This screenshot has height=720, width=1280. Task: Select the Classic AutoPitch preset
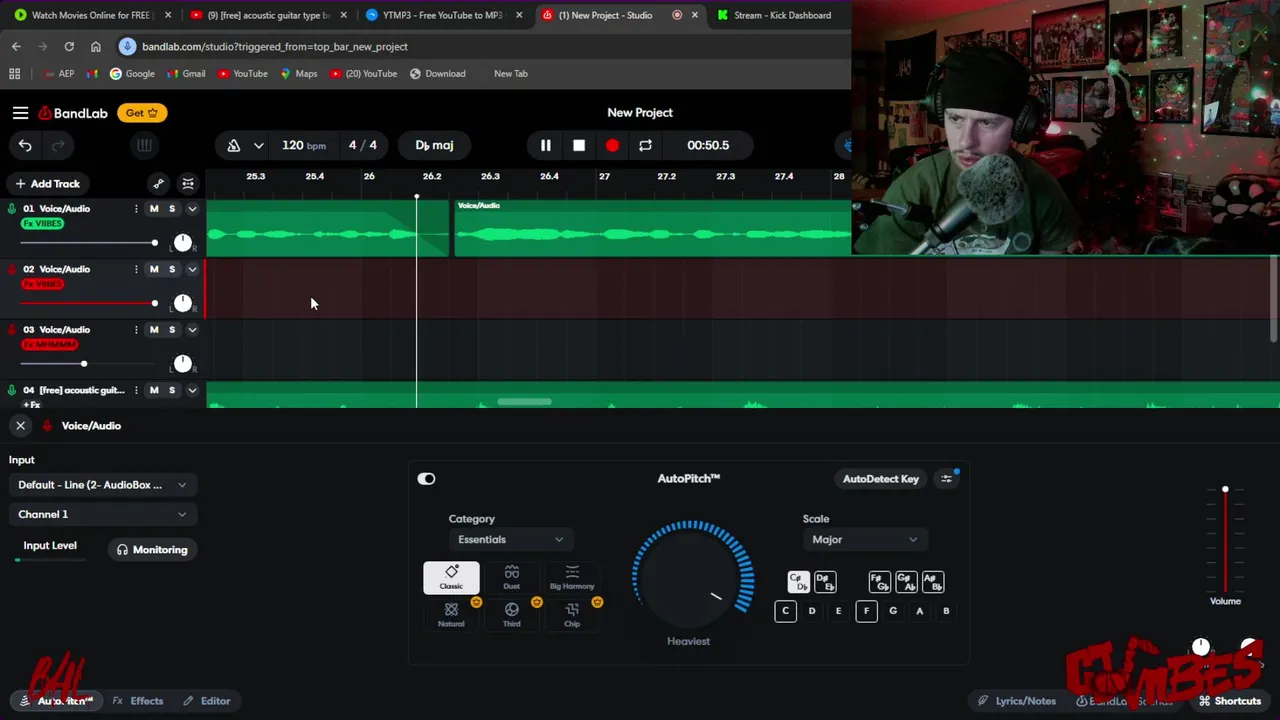click(x=451, y=577)
